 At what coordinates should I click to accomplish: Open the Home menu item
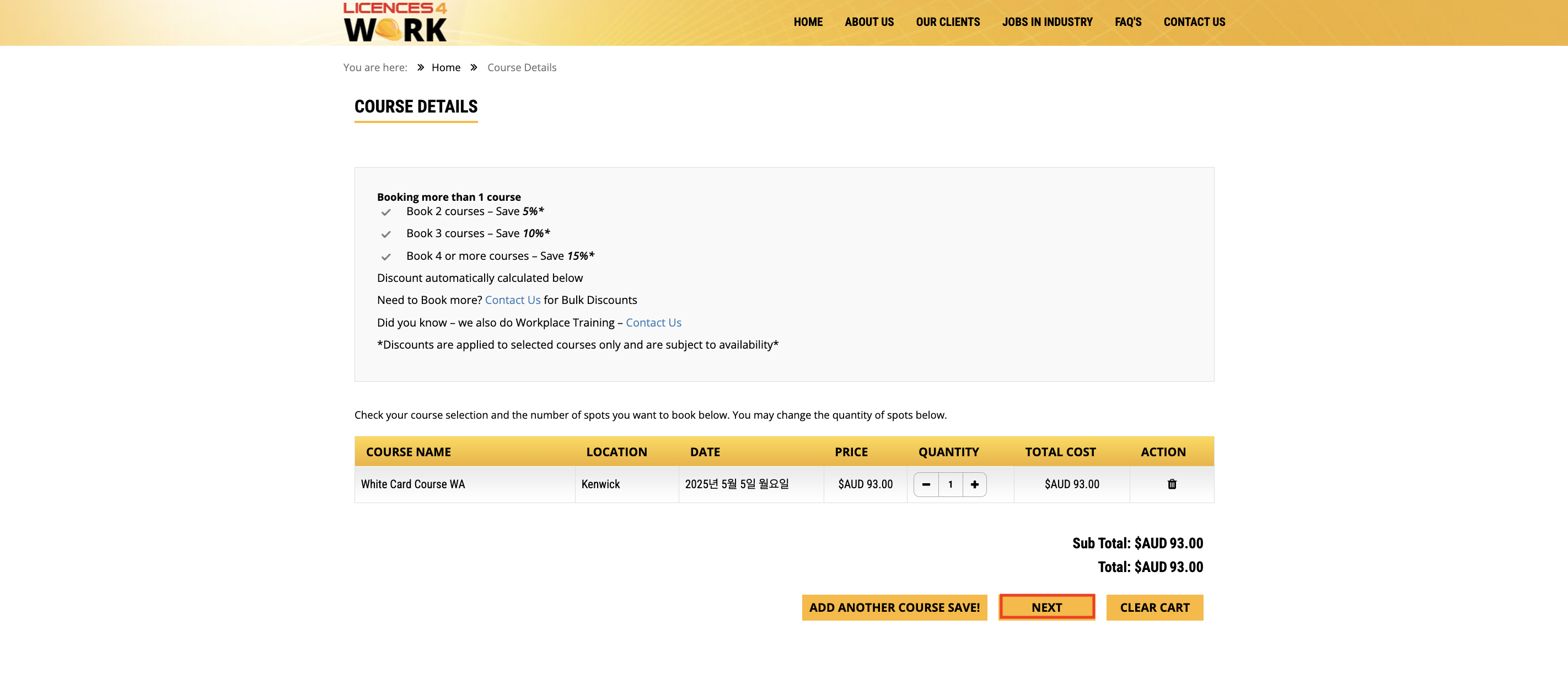coord(807,22)
